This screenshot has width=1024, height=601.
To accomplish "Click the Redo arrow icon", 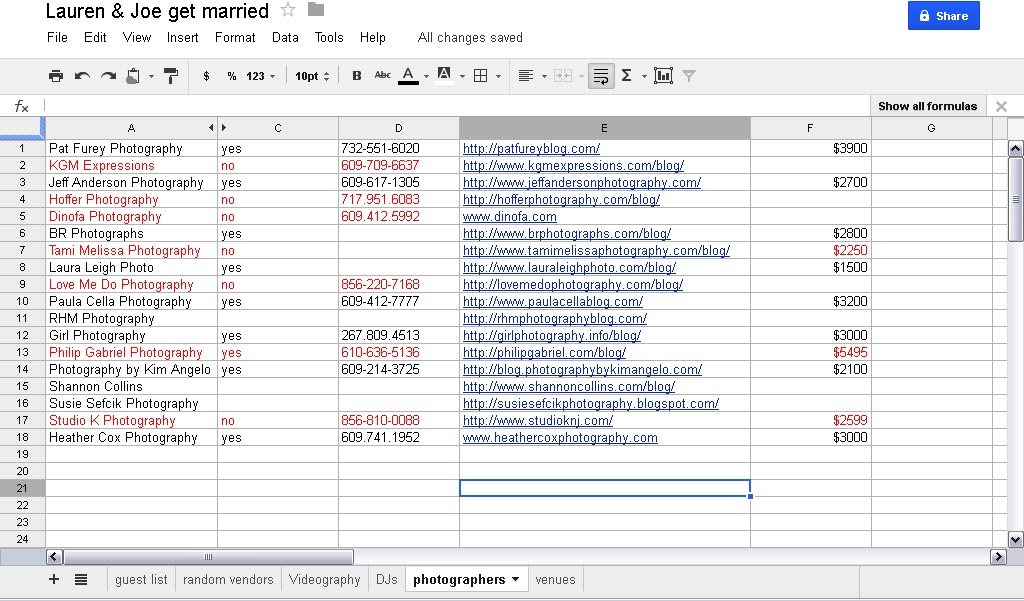I will point(108,76).
